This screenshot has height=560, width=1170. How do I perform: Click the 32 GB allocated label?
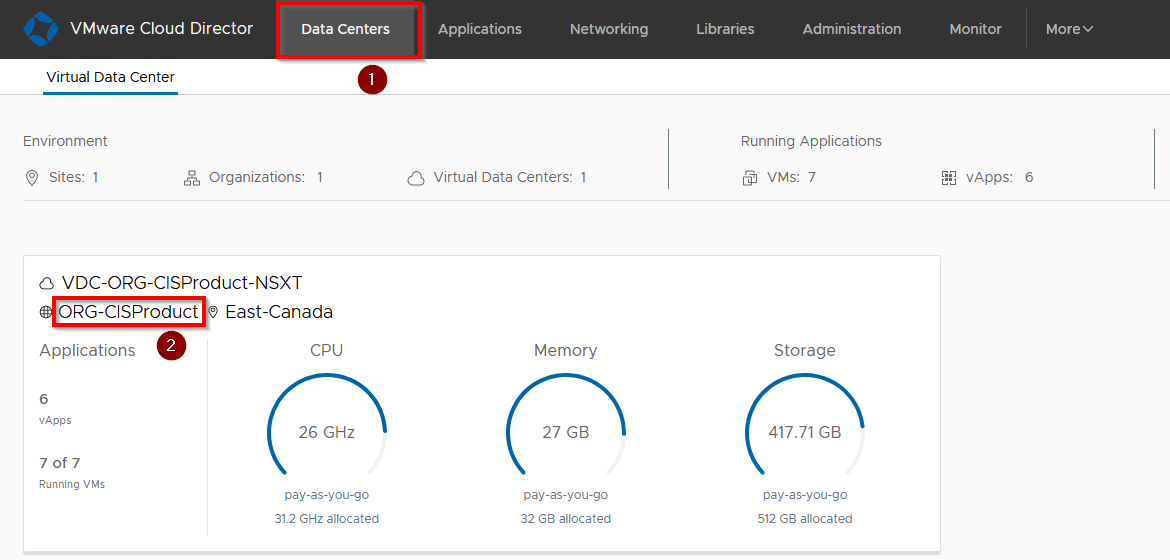566,518
